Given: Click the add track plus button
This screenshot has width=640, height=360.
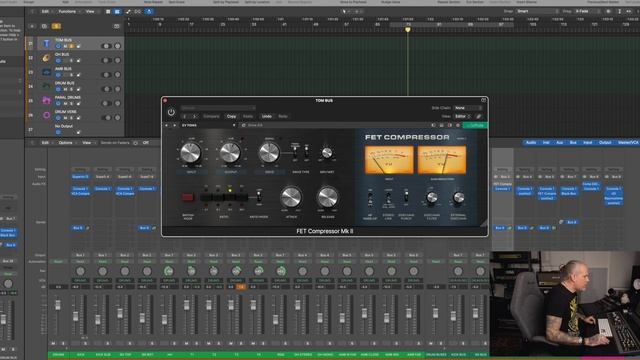Looking at the screenshot, I should [x=32, y=27].
